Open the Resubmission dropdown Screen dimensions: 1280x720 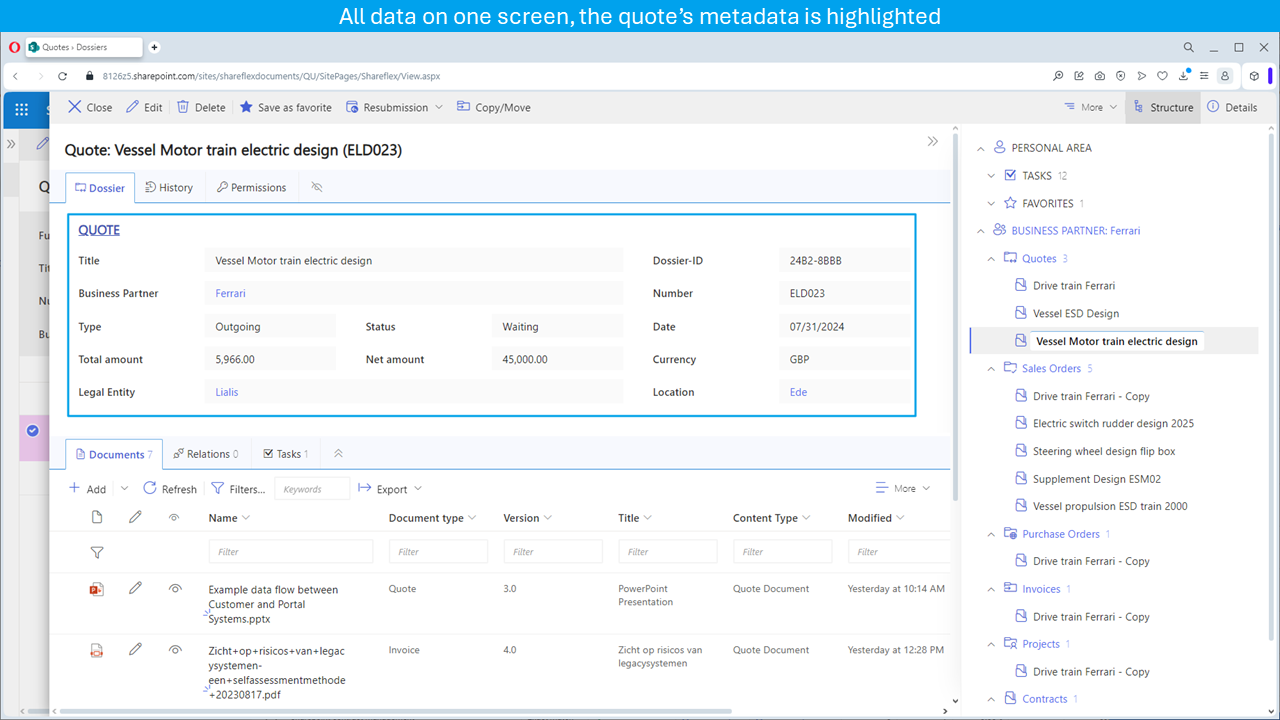(x=394, y=107)
